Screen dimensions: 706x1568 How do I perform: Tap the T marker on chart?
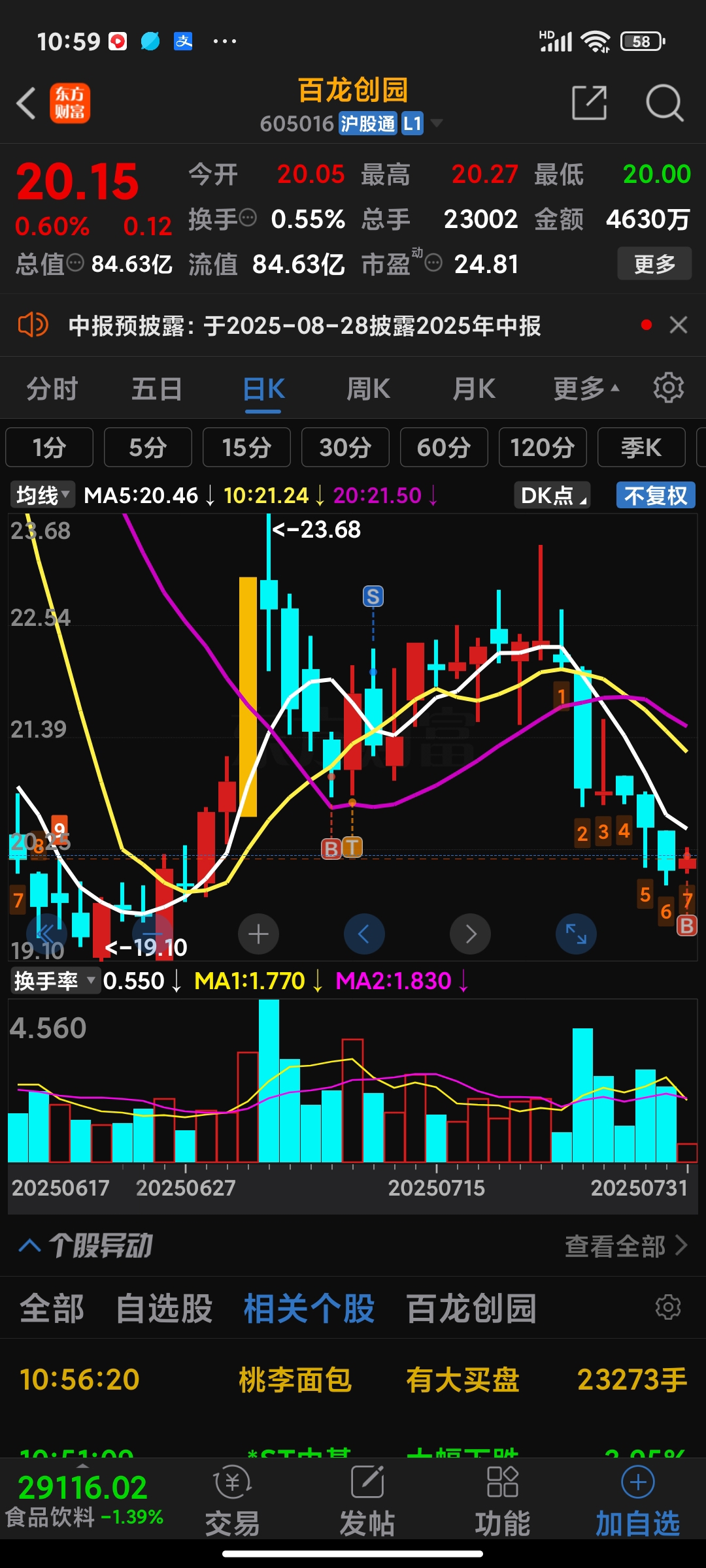pyautogui.click(x=352, y=847)
